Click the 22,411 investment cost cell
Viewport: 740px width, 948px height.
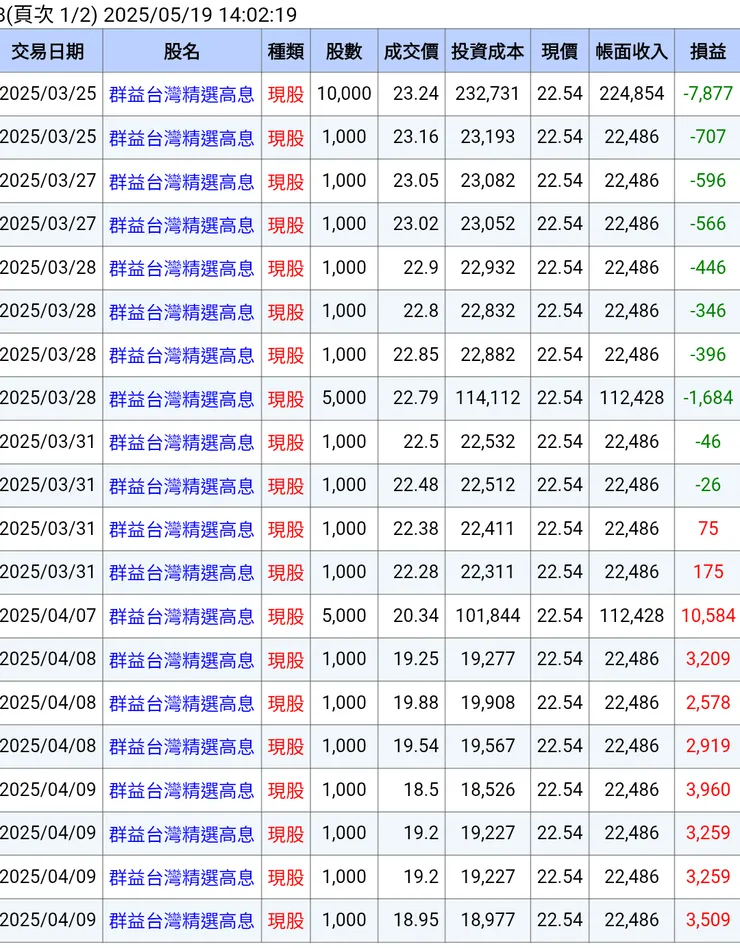pos(487,529)
